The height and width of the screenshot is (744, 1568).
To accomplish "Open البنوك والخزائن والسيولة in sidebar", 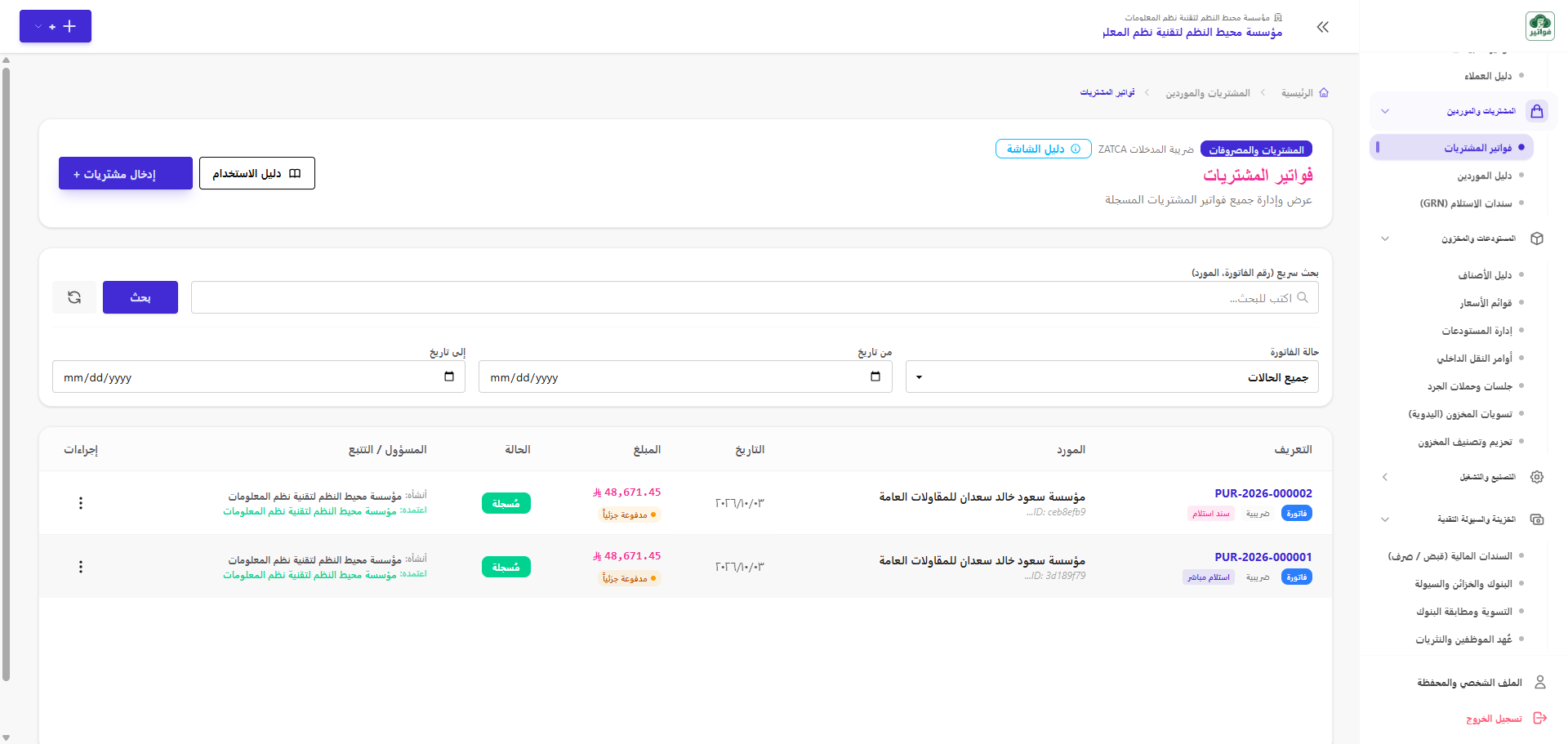I will coord(1463,584).
